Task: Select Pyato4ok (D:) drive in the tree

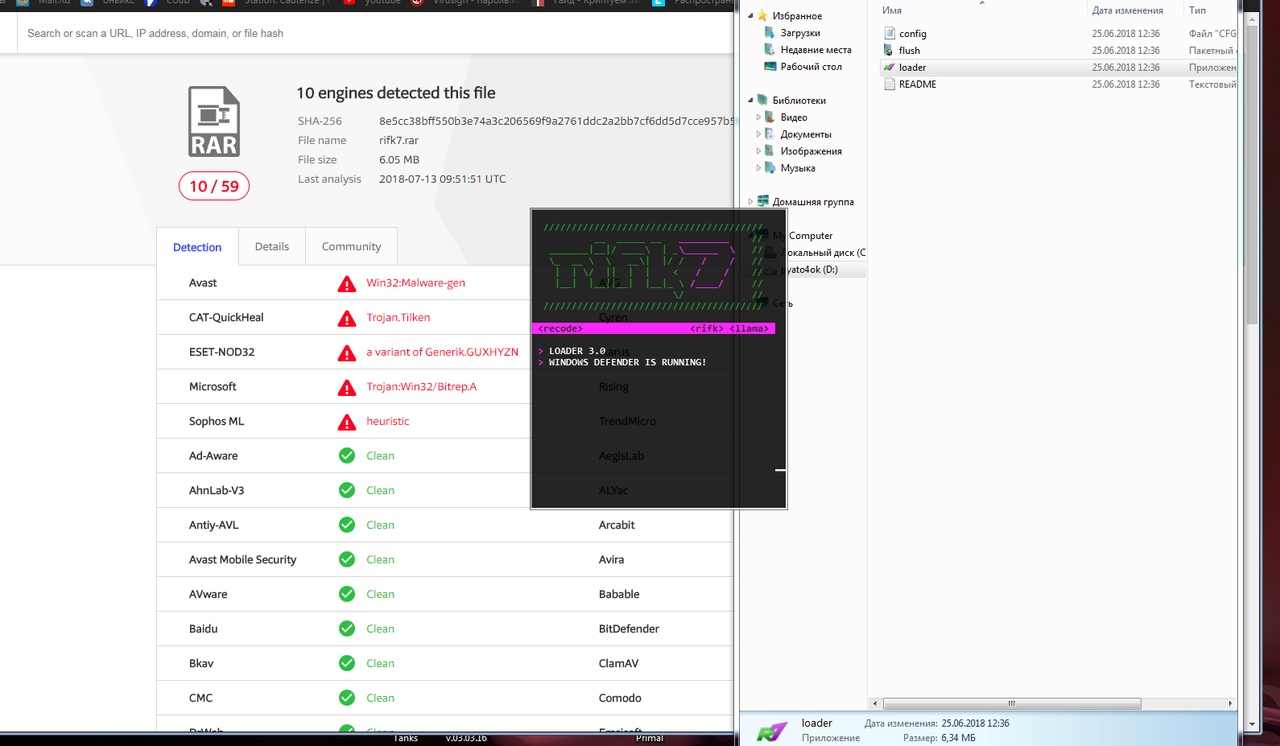Action: [x=810, y=270]
